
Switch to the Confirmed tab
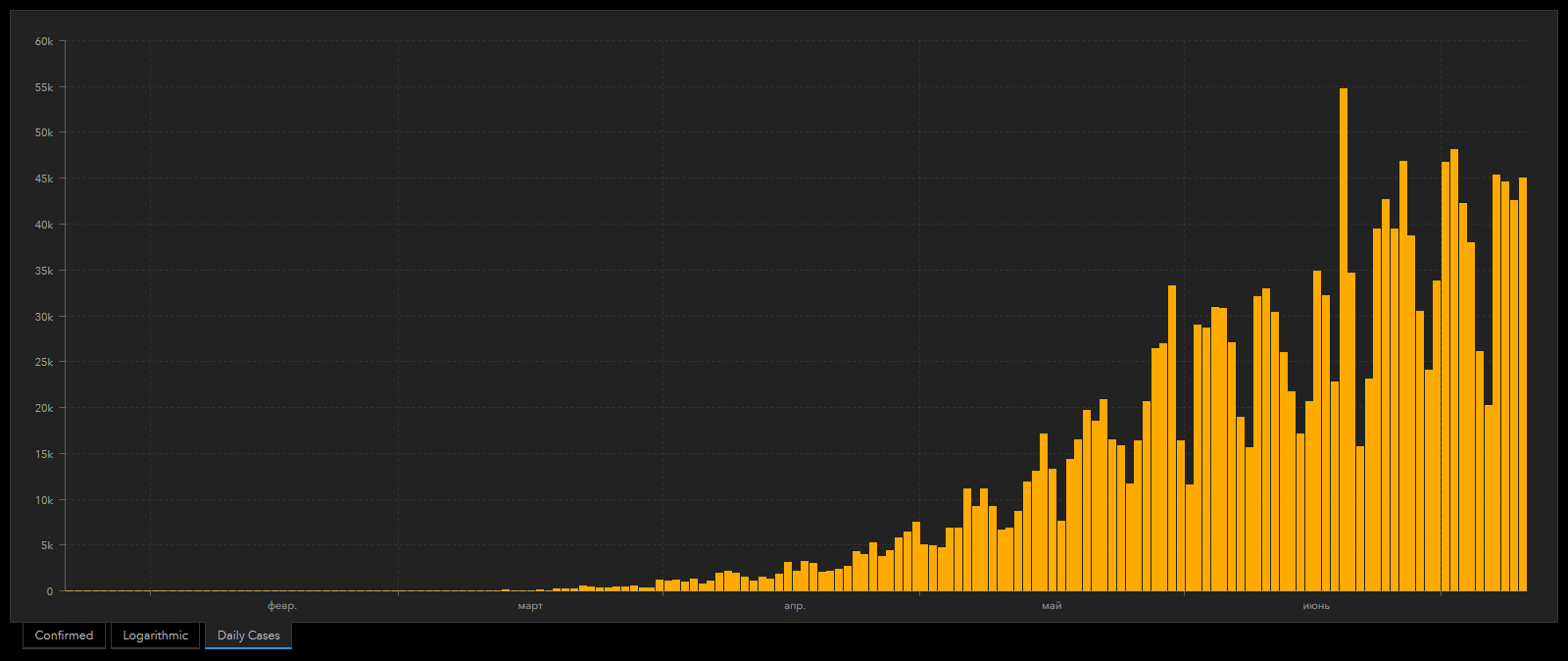[x=64, y=636]
